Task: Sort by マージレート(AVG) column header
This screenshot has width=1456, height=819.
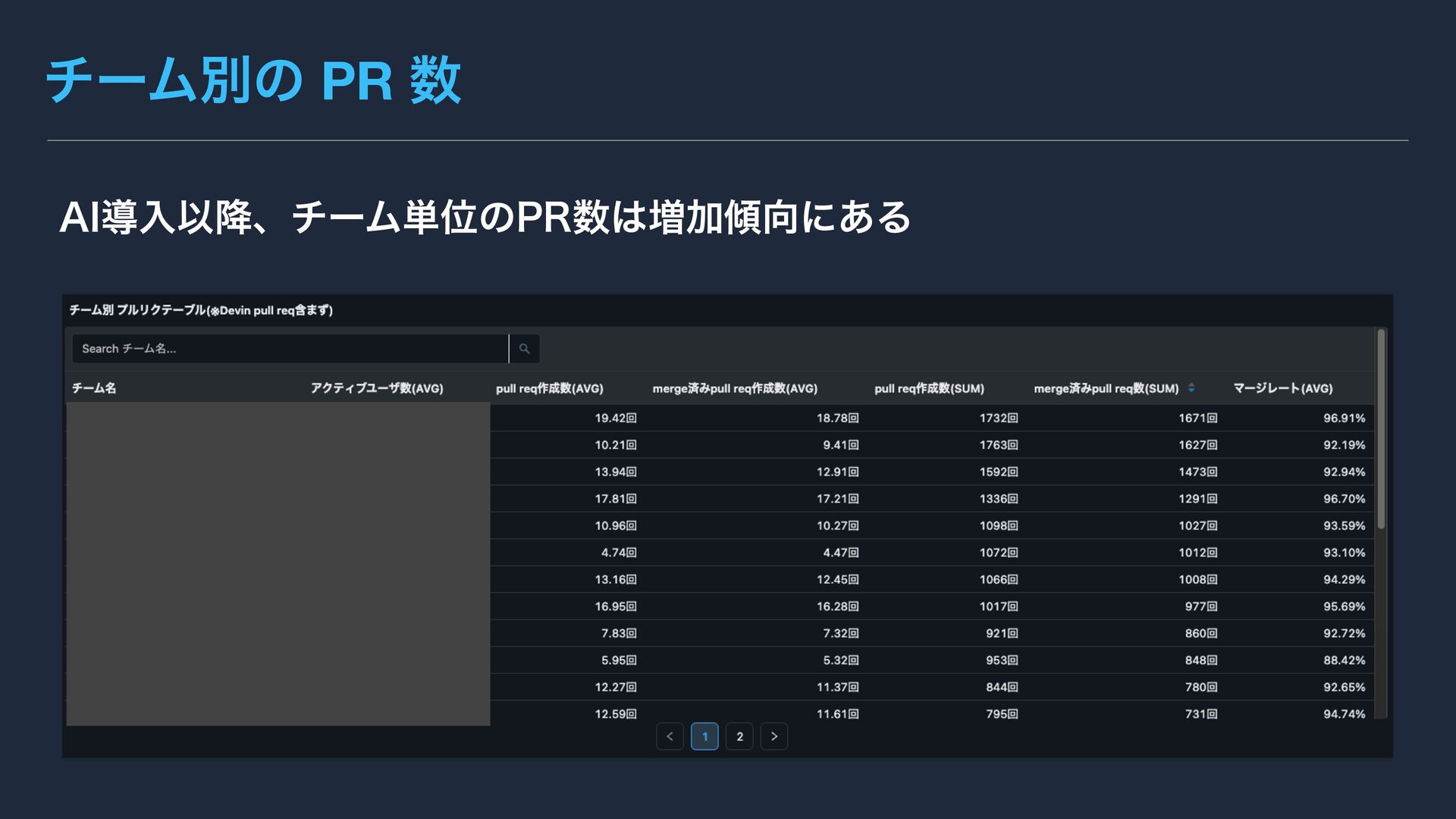Action: 1283,388
